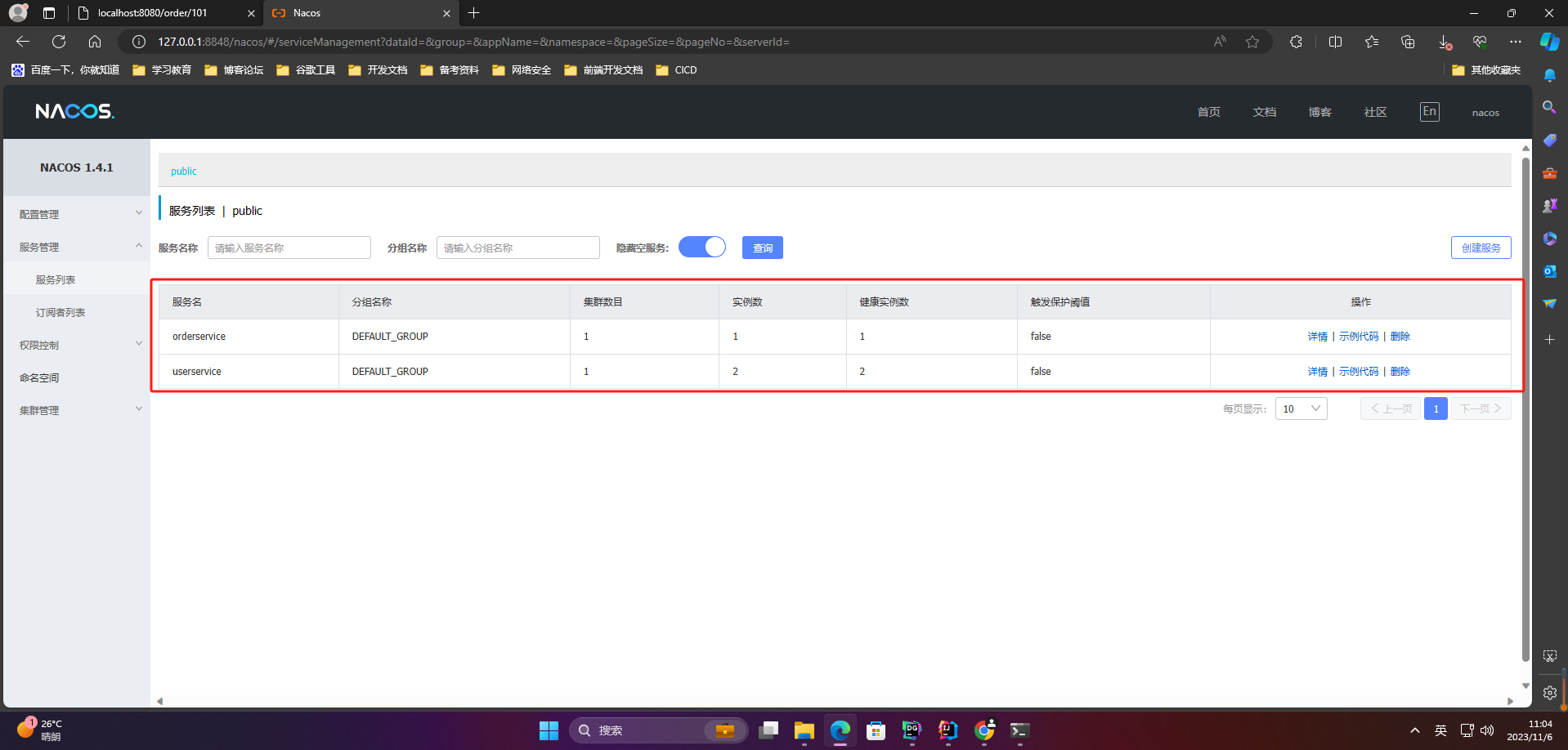Focus the 分组名称 input field
Screen dimensions: 1568x750
tap(518, 248)
